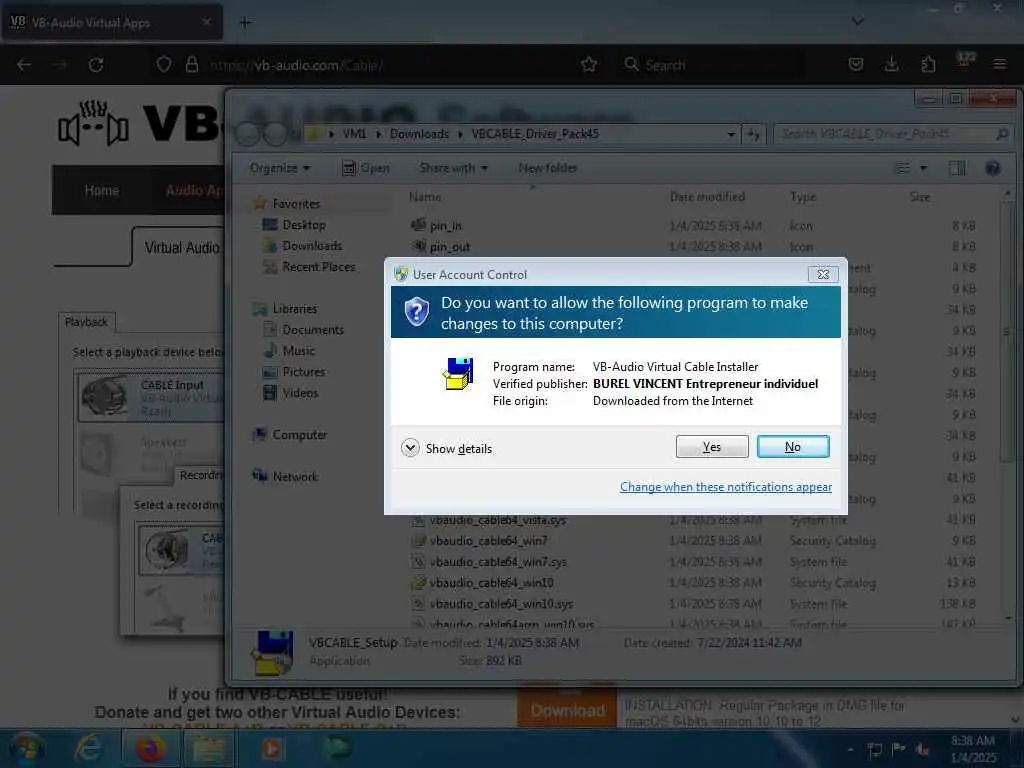Open Firefox hamburger application menu
The width and height of the screenshot is (1024, 768).
pyautogui.click(x=1000, y=64)
